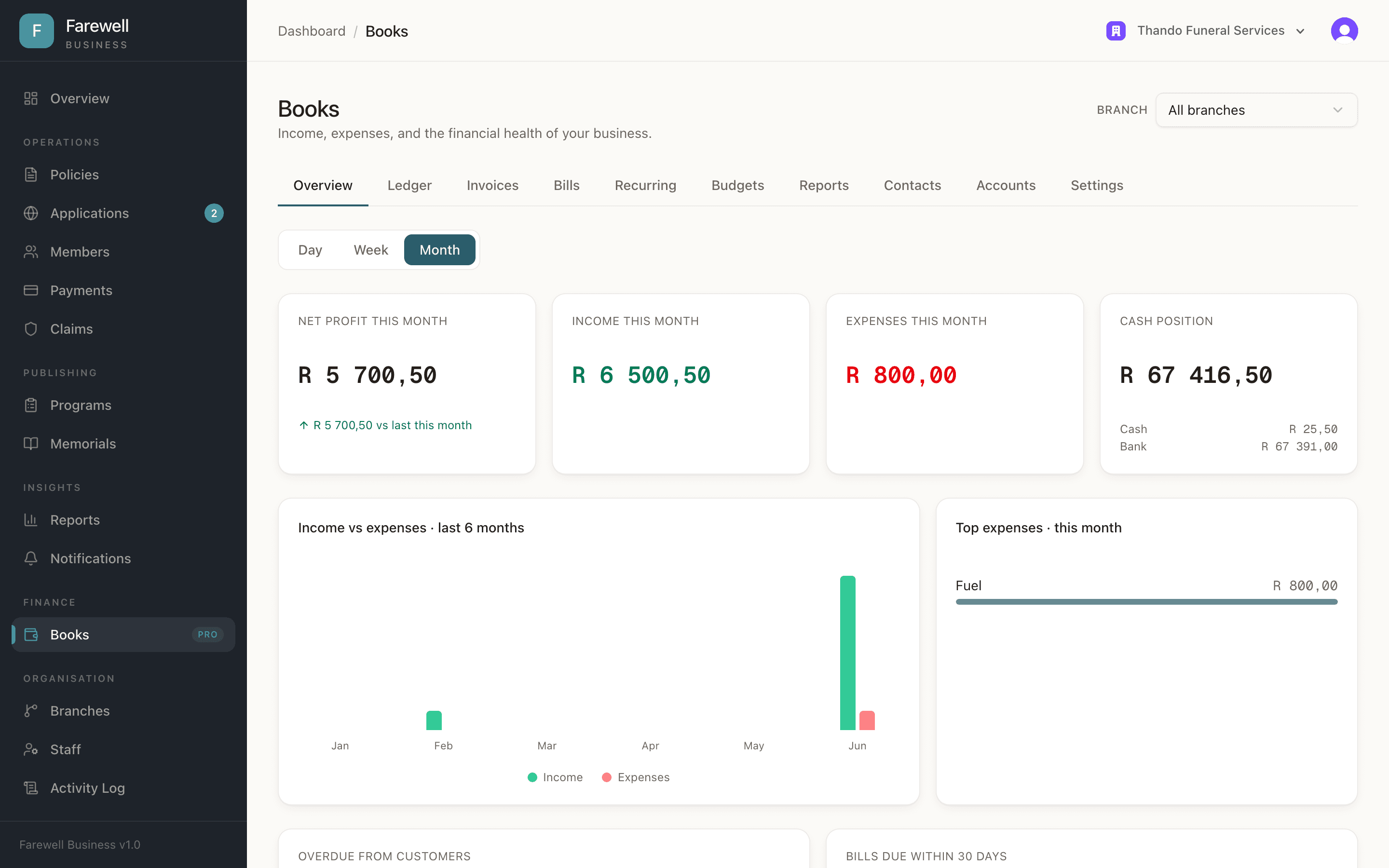Open the Claims shield icon

31,329
